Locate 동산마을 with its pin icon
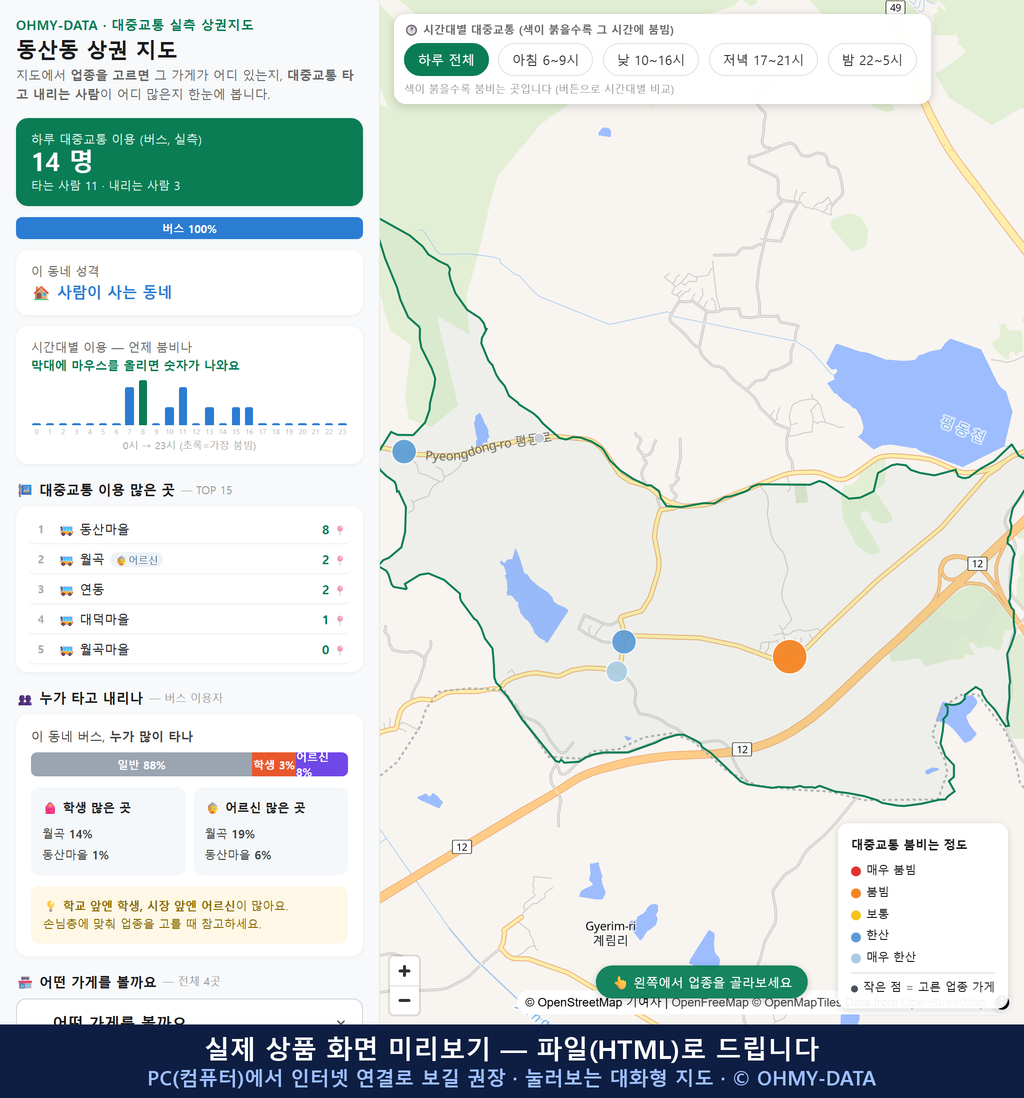1024x1098 pixels. (x=340, y=530)
